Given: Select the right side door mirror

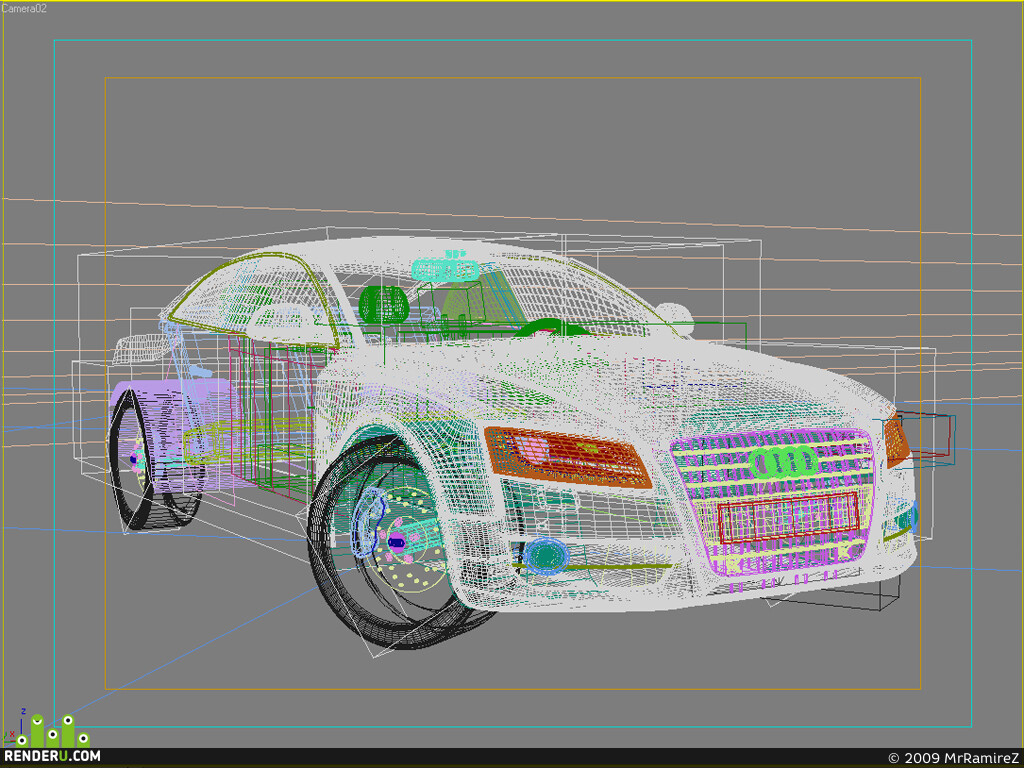Looking at the screenshot, I should pos(674,316).
